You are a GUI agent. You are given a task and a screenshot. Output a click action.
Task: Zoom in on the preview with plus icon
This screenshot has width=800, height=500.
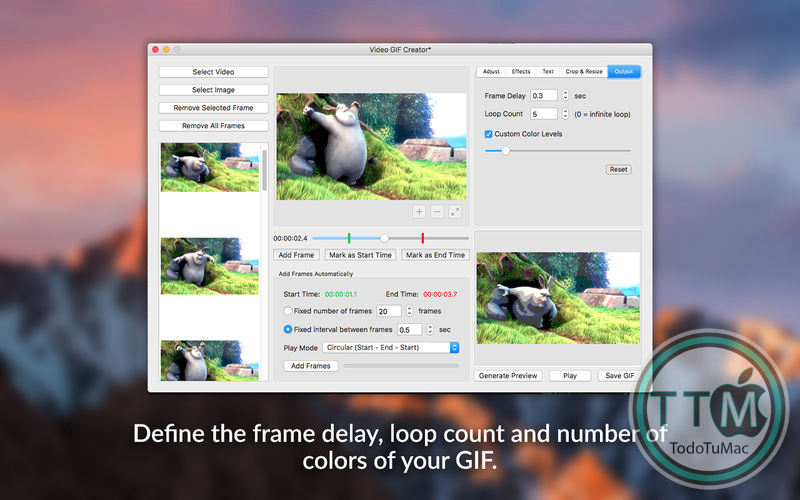pyautogui.click(x=419, y=212)
